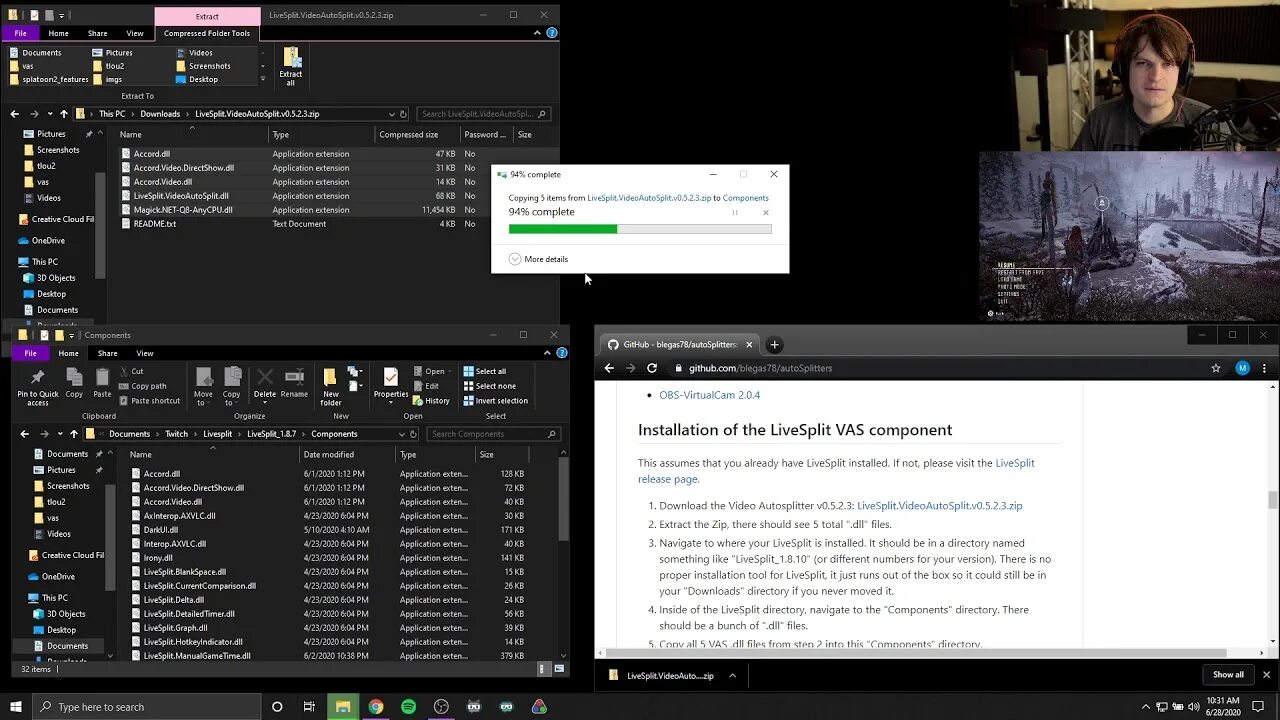The height and width of the screenshot is (720, 1280).
Task: Open the View tab in zip window
Action: coord(134,33)
